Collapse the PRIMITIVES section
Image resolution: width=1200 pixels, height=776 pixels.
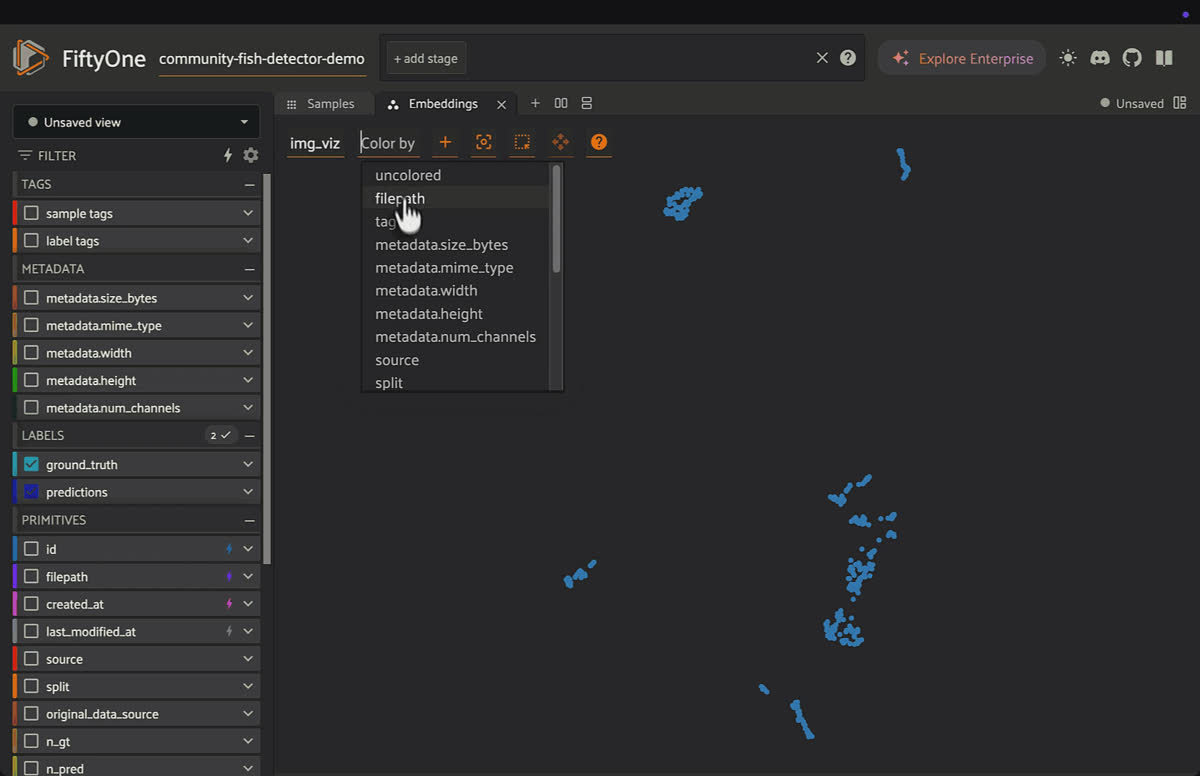[249, 521]
